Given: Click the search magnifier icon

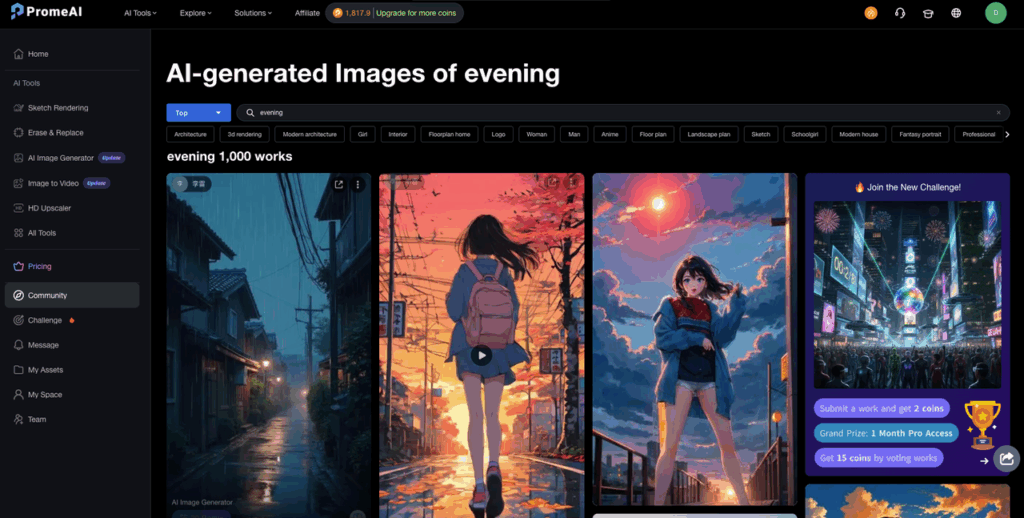Looking at the screenshot, I should (250, 112).
